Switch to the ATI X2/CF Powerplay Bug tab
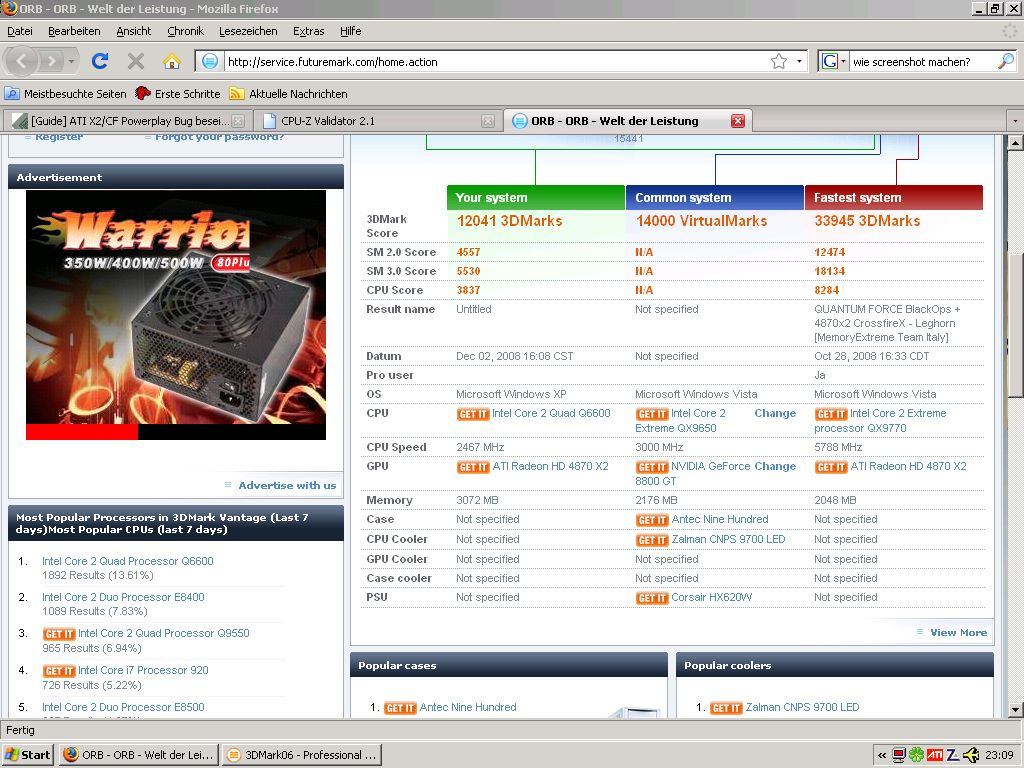The image size is (1024, 768). (128, 121)
